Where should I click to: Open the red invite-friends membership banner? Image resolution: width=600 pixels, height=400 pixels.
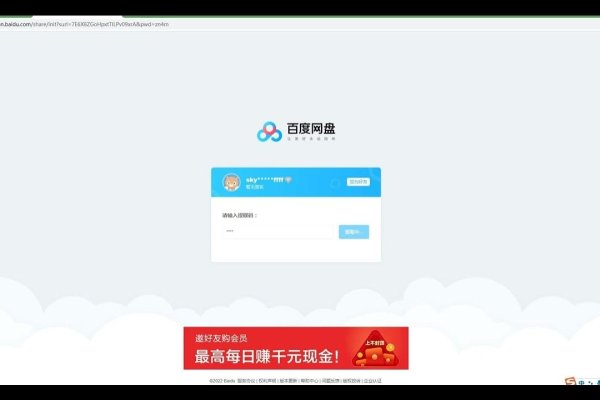click(x=296, y=348)
